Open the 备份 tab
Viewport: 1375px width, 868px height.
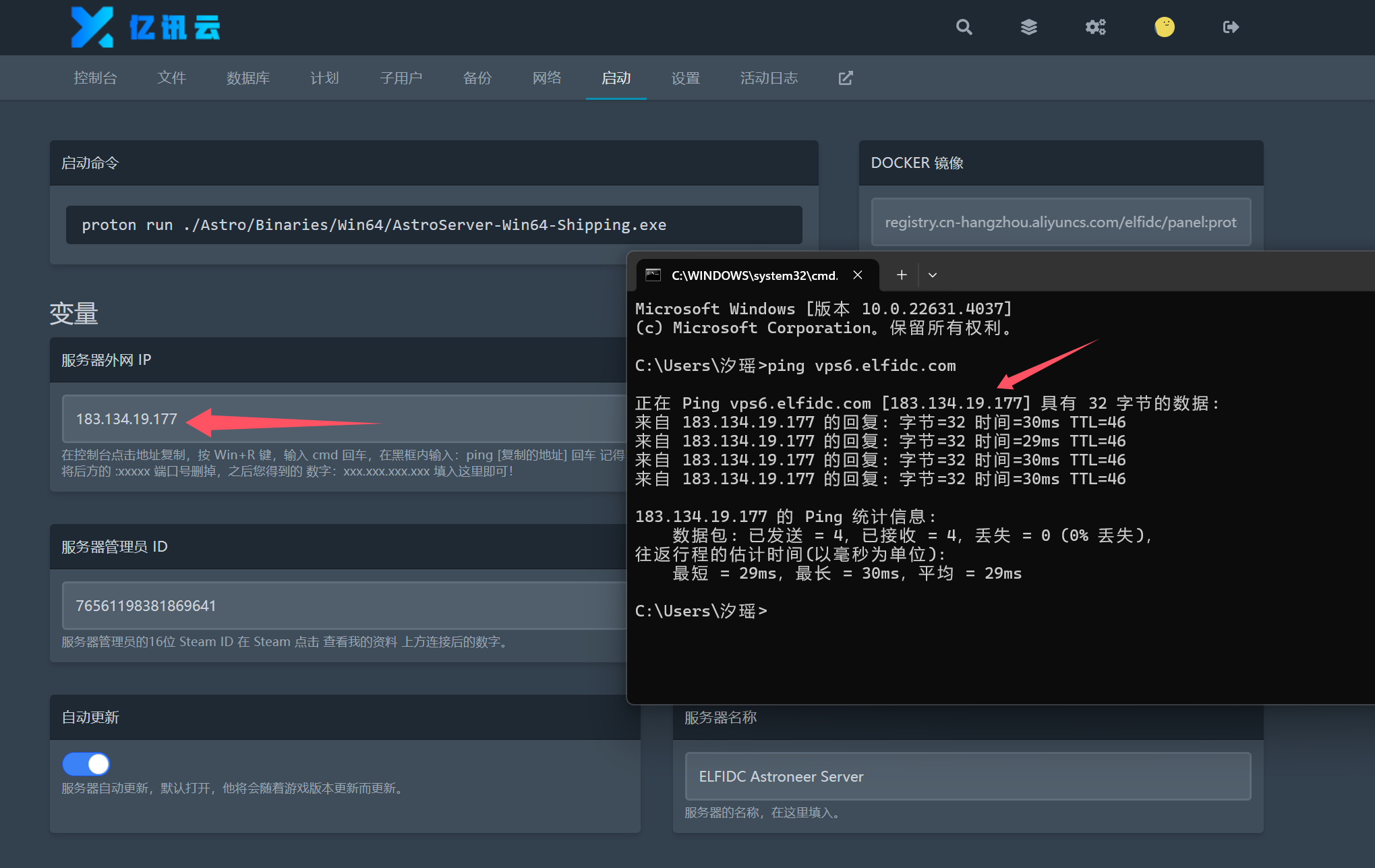[477, 78]
